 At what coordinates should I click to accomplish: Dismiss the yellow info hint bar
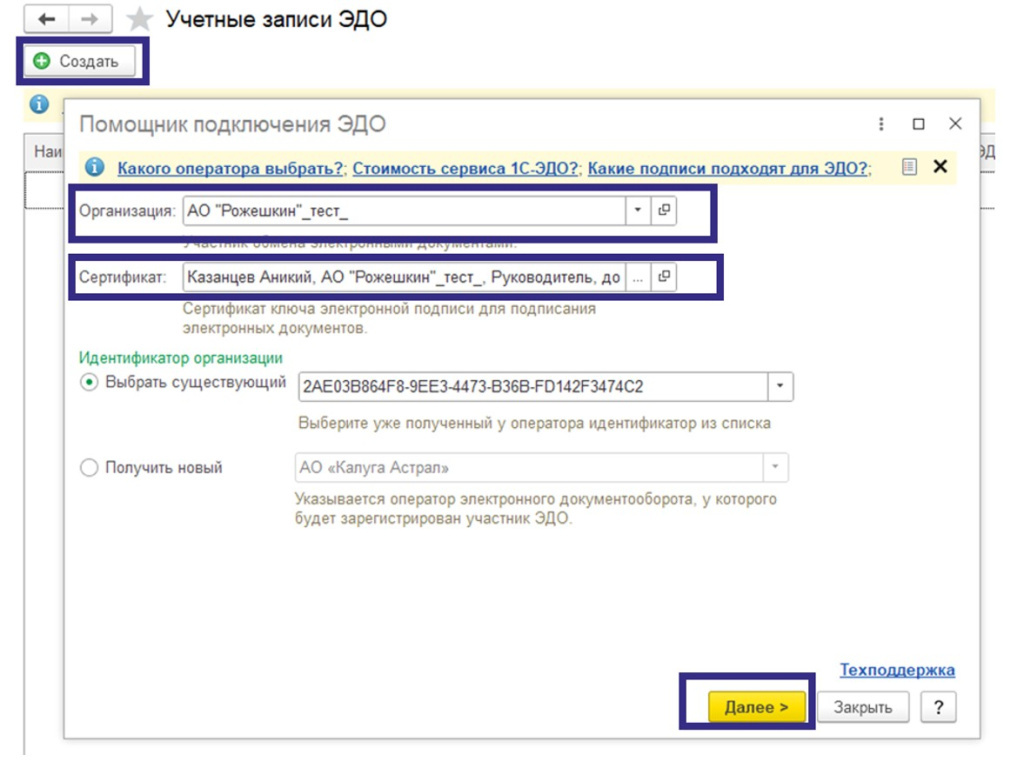tap(940, 167)
